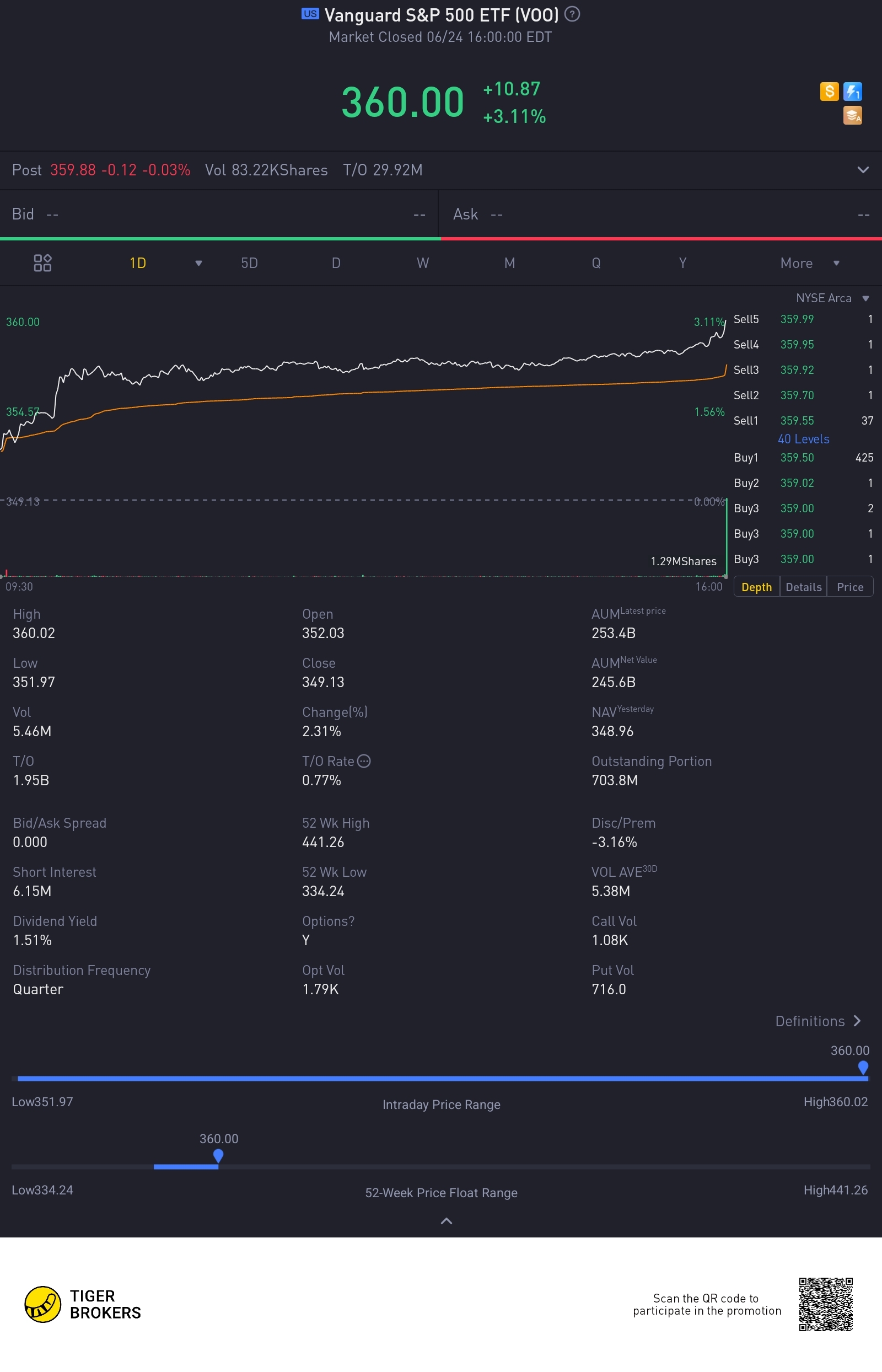
Task: Tap the promotion QR code
Action: point(825,1304)
